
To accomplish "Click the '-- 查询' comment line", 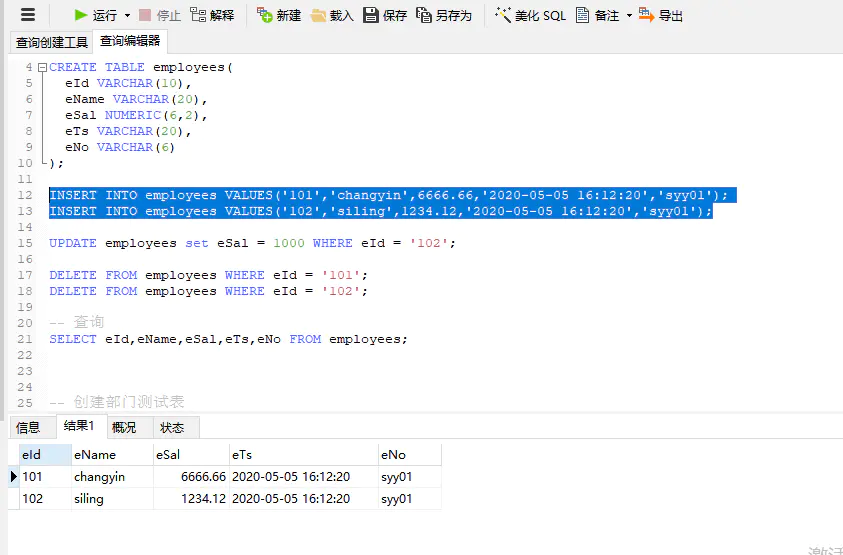I will [76, 323].
